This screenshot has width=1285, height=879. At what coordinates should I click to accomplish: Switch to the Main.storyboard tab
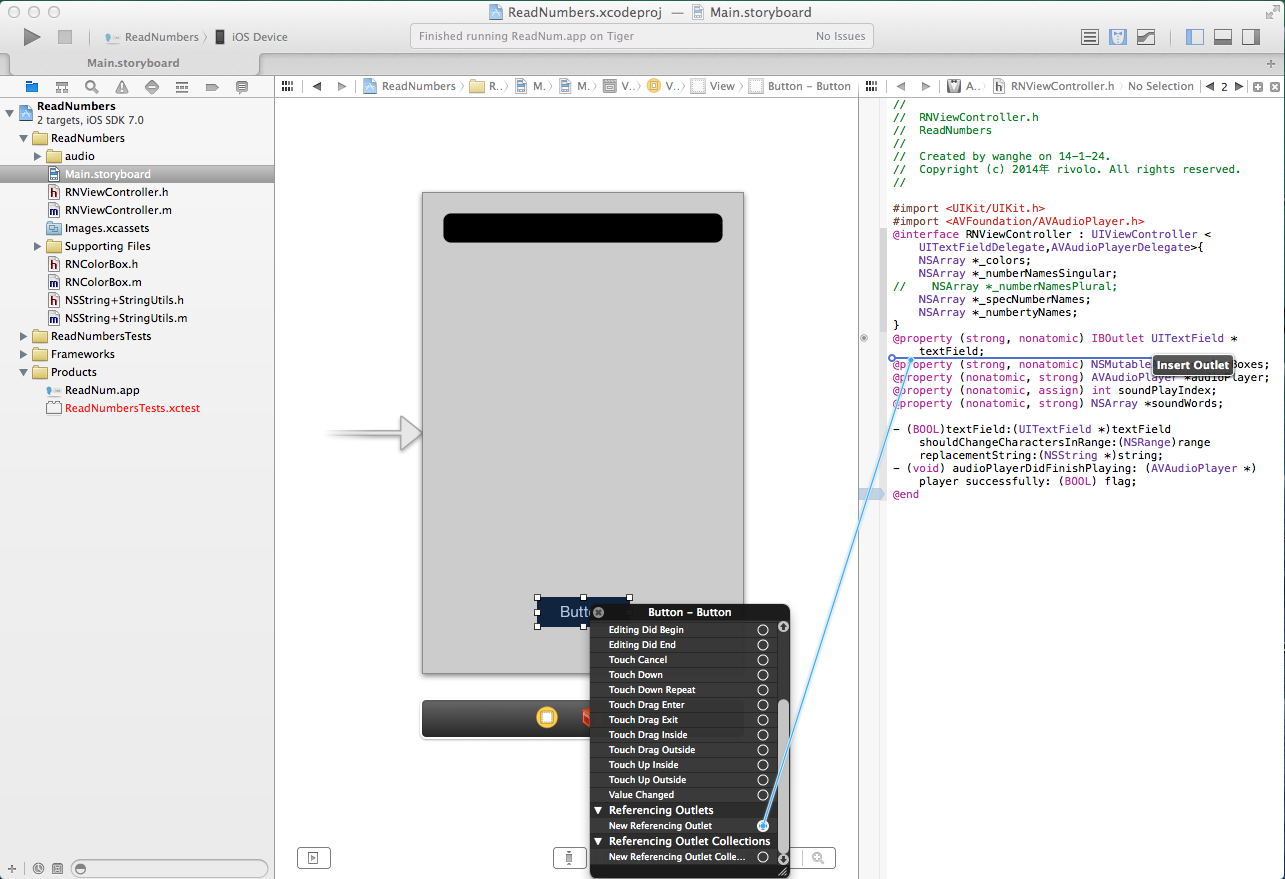[133, 63]
